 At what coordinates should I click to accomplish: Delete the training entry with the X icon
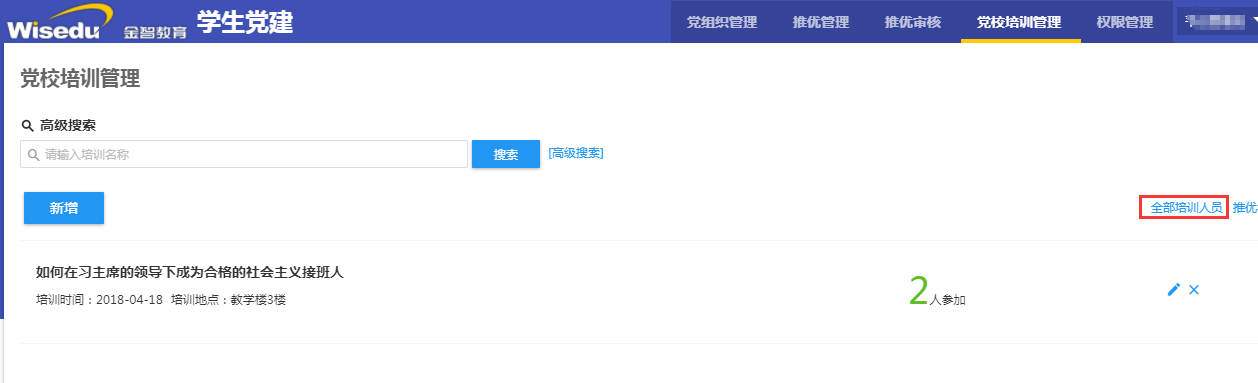click(x=1194, y=289)
